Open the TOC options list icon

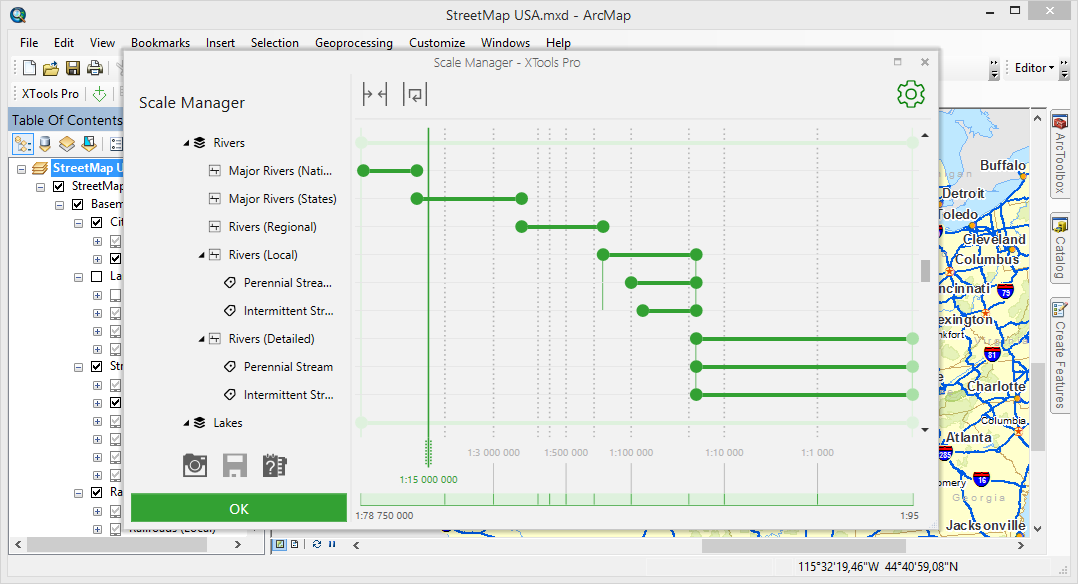116,144
